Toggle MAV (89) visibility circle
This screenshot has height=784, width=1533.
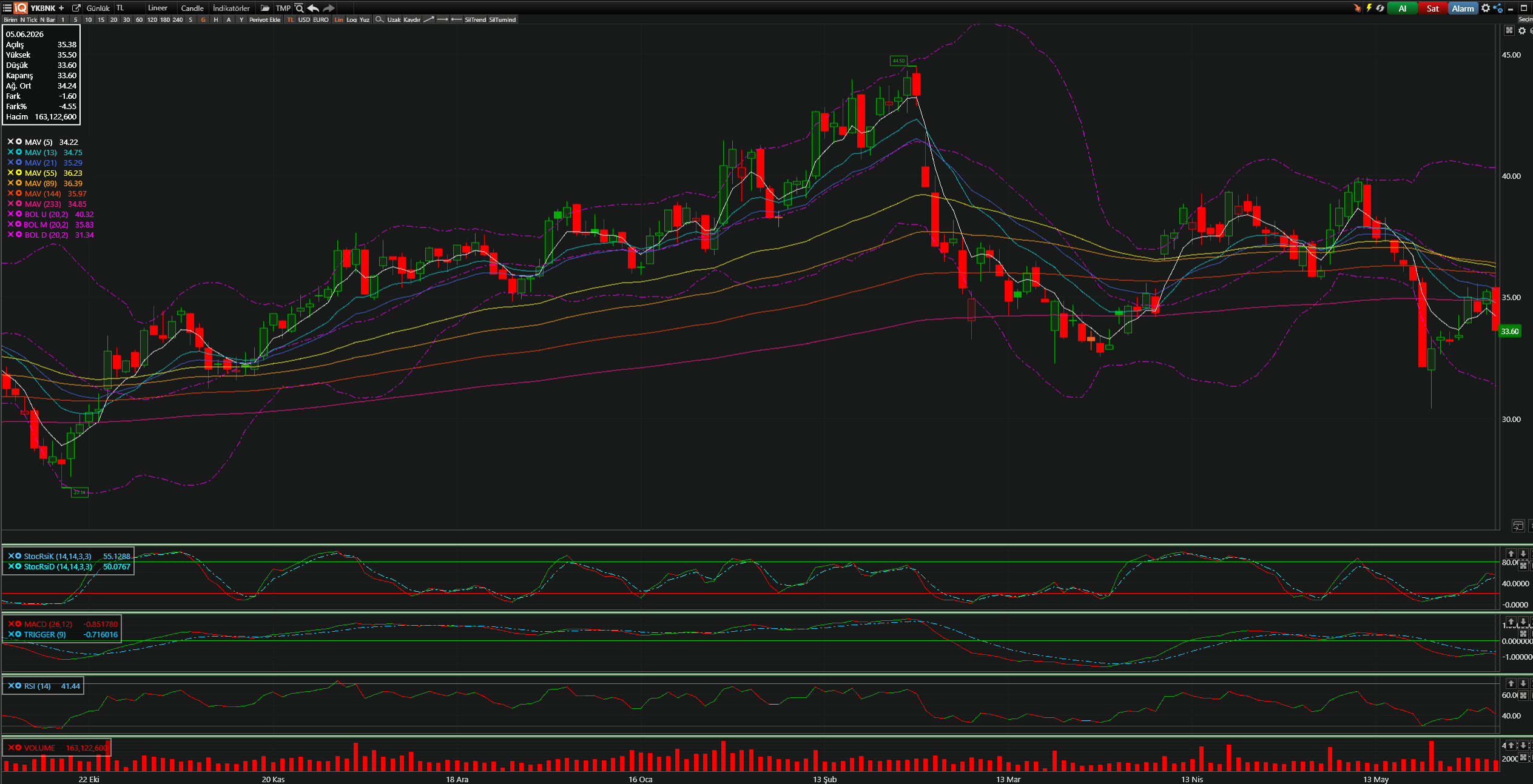tap(19, 183)
